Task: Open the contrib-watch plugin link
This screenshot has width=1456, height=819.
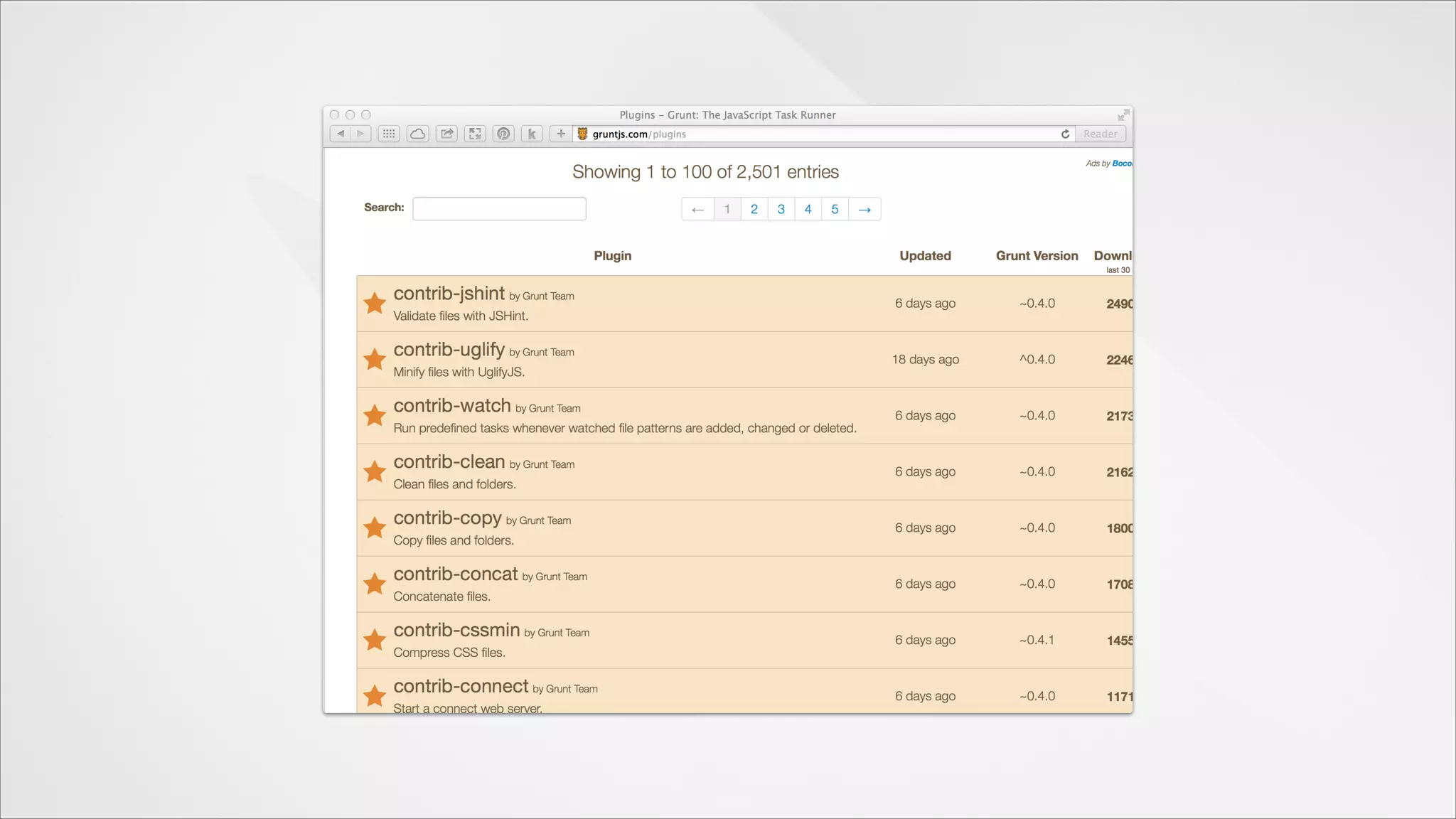Action: pos(452,405)
